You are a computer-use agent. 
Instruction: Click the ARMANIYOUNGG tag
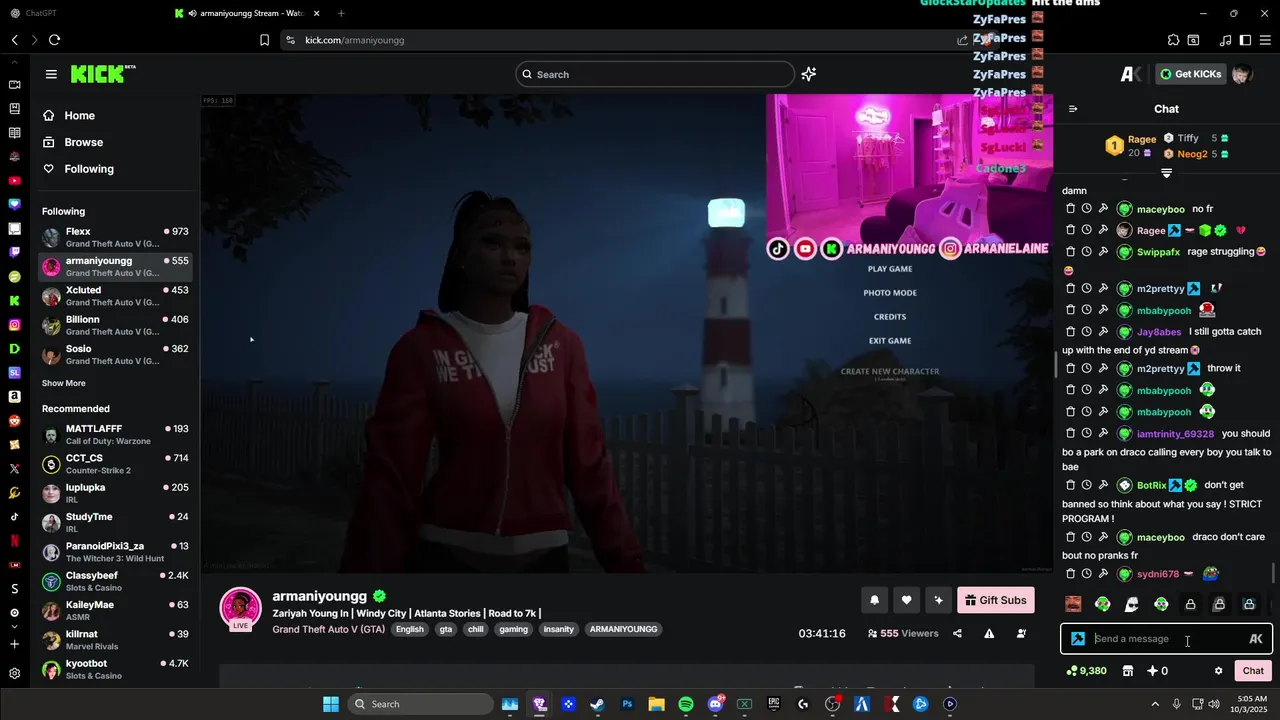coord(623,629)
